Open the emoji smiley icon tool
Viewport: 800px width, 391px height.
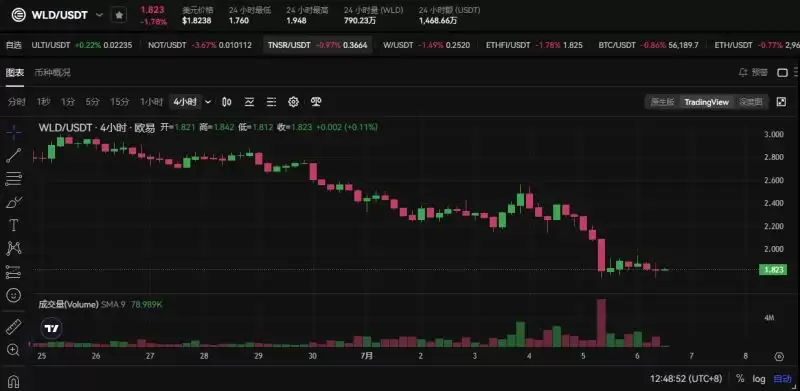[14, 295]
